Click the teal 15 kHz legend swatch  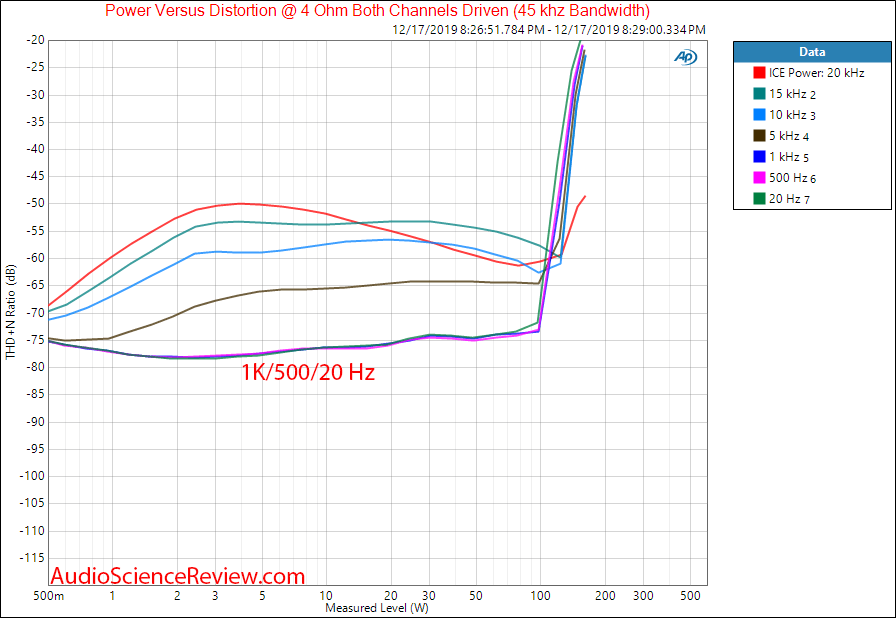click(x=757, y=94)
